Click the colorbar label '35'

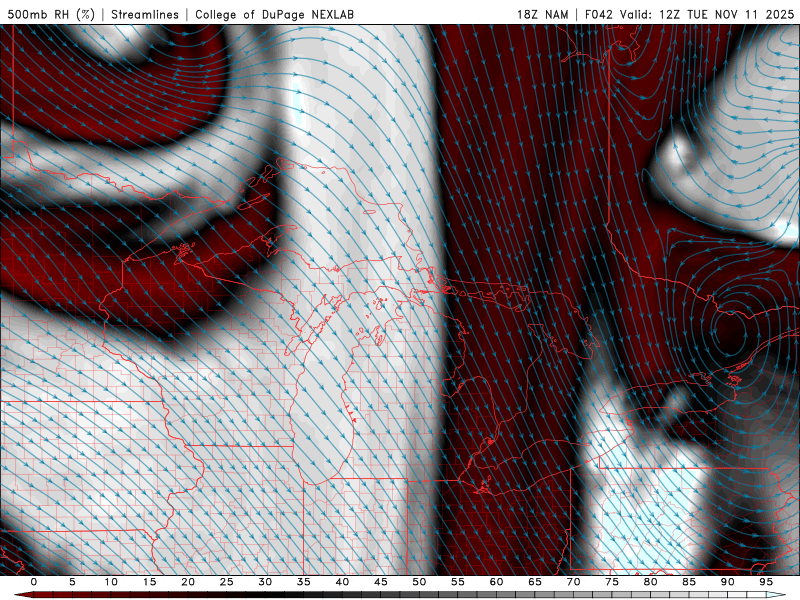(x=304, y=582)
